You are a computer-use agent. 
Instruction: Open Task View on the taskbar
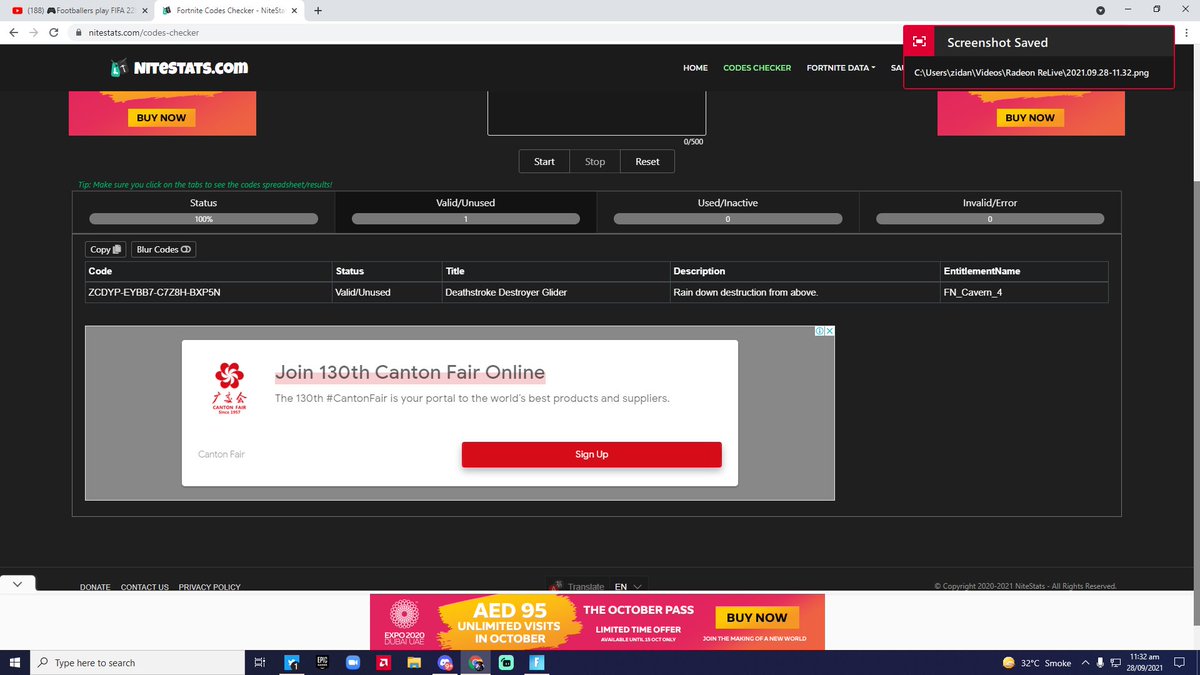tap(259, 662)
